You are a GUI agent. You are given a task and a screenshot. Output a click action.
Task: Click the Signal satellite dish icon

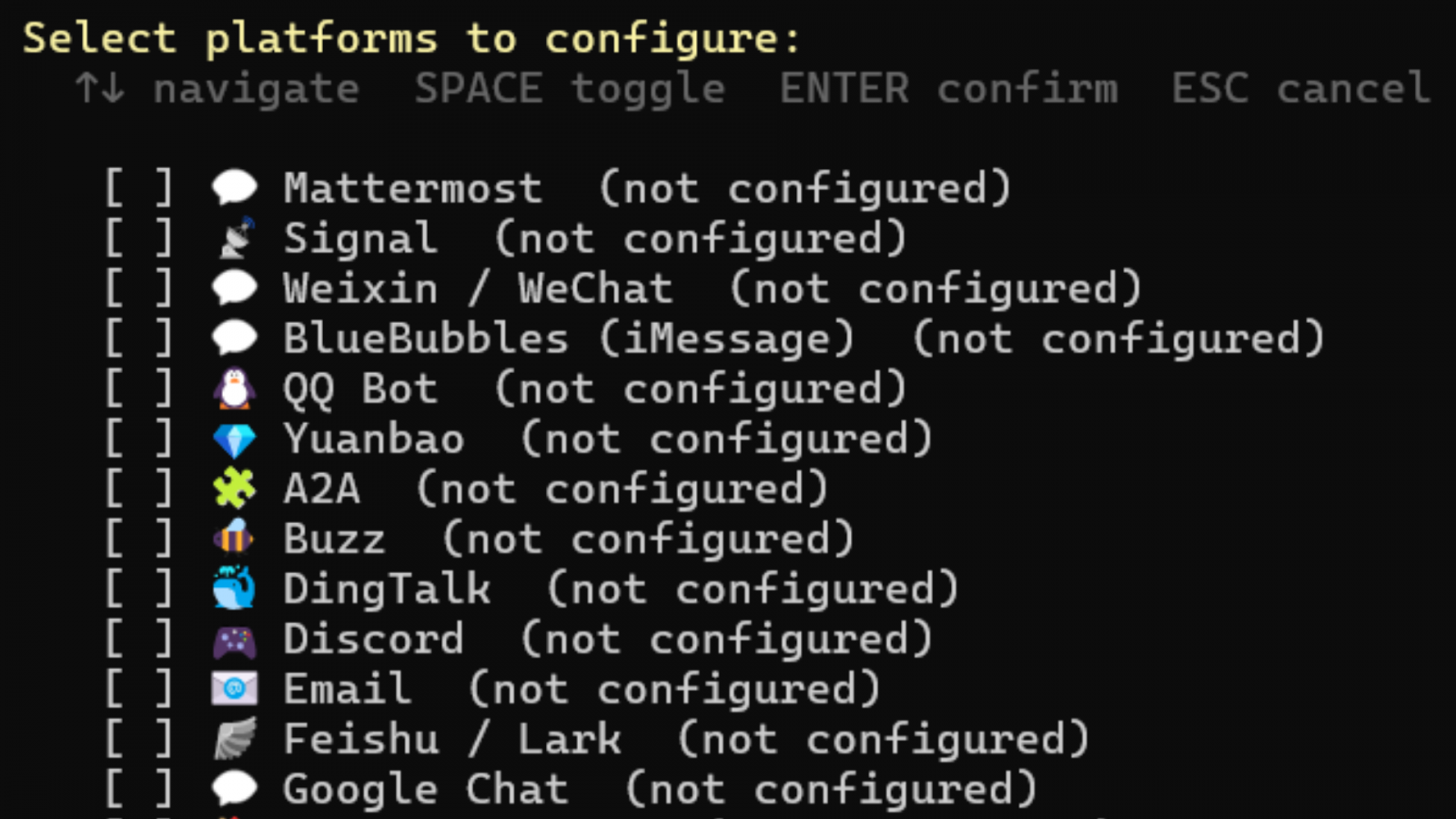[x=235, y=238]
